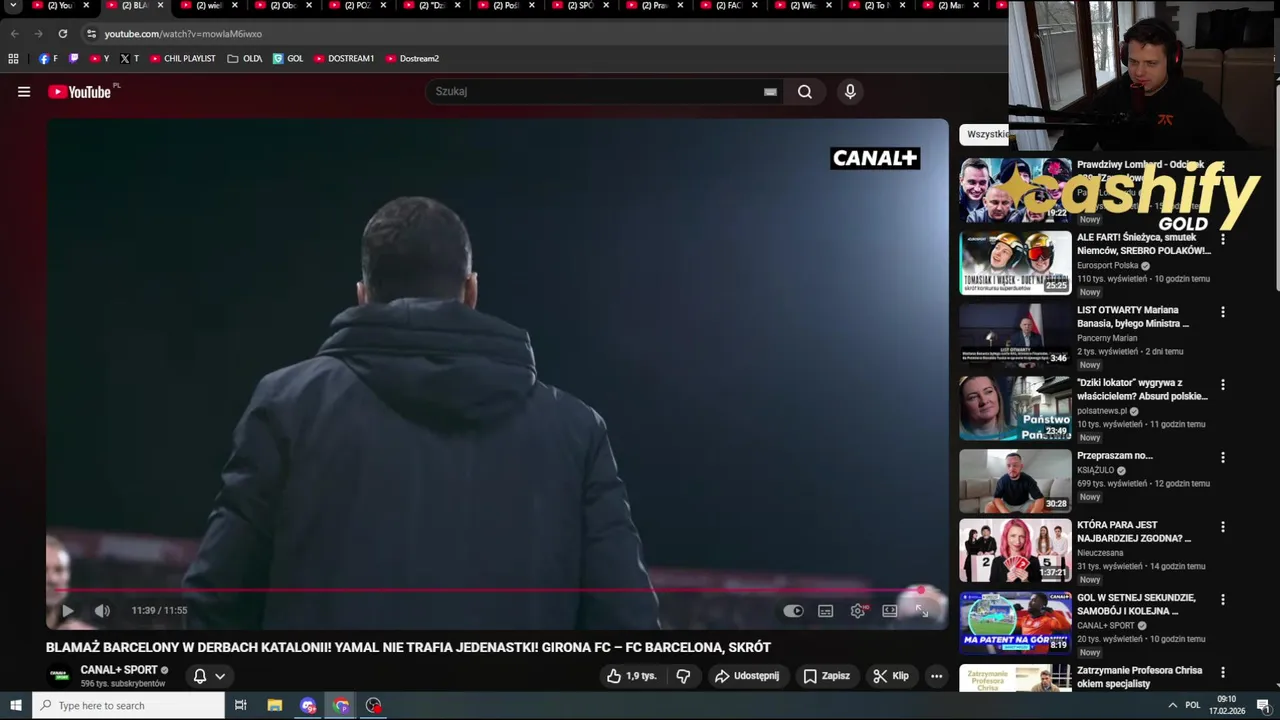Play the video with the play button
The image size is (1280, 720).
(x=68, y=611)
